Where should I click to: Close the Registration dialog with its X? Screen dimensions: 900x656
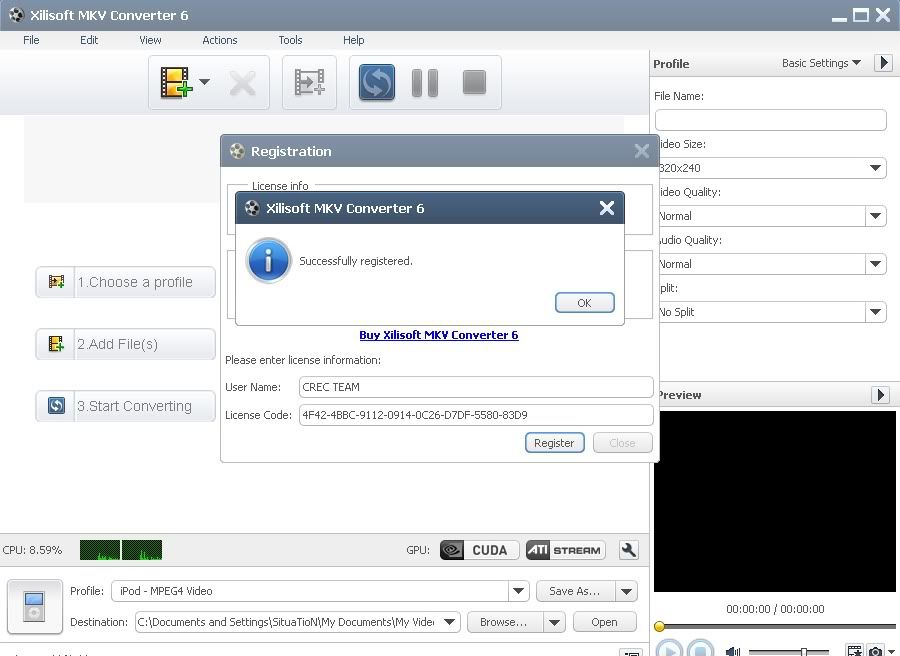(642, 151)
